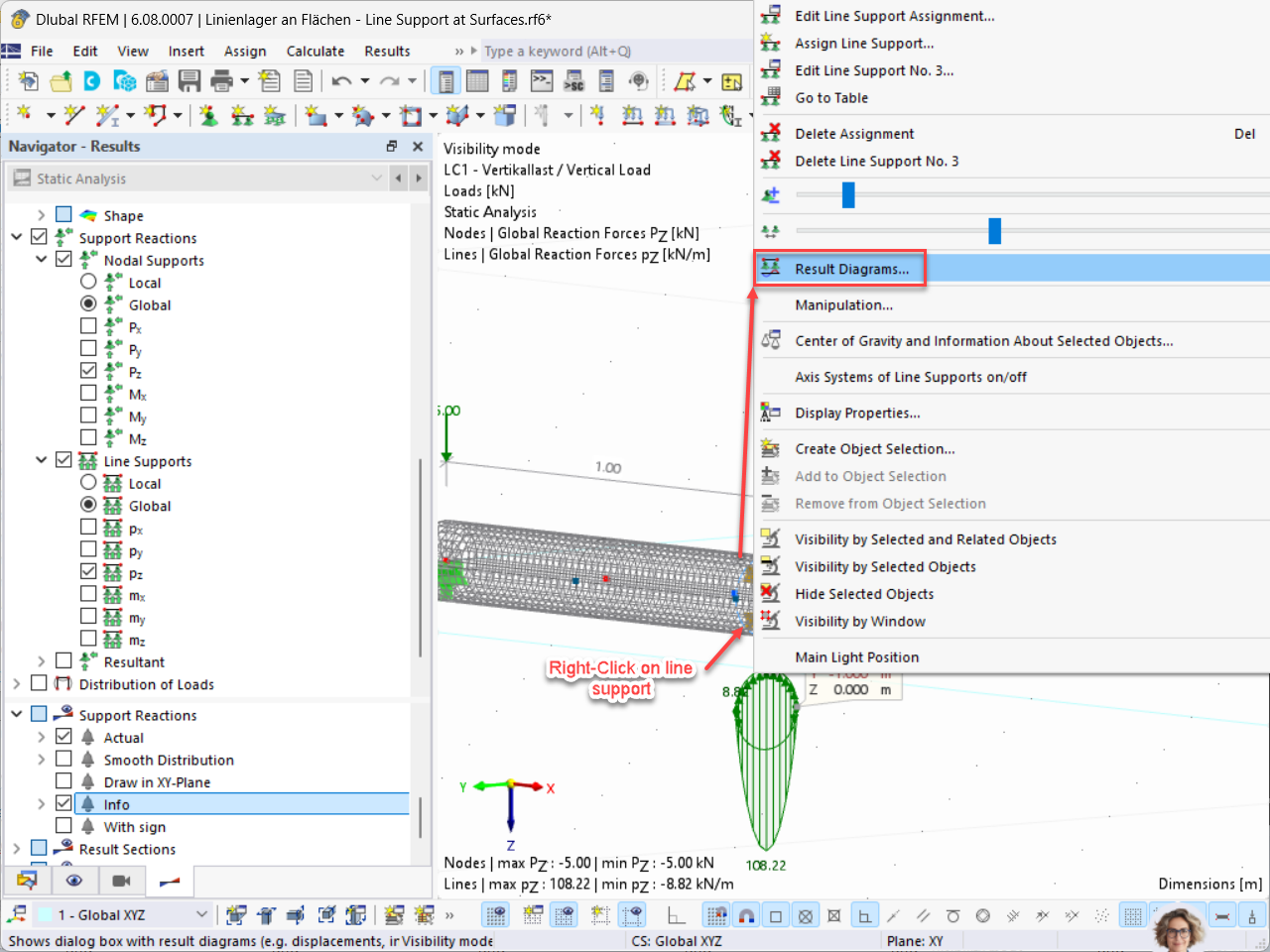Toggle the magnet snap icon in the status bar
Viewport: 1270px width, 952px height.
click(746, 914)
